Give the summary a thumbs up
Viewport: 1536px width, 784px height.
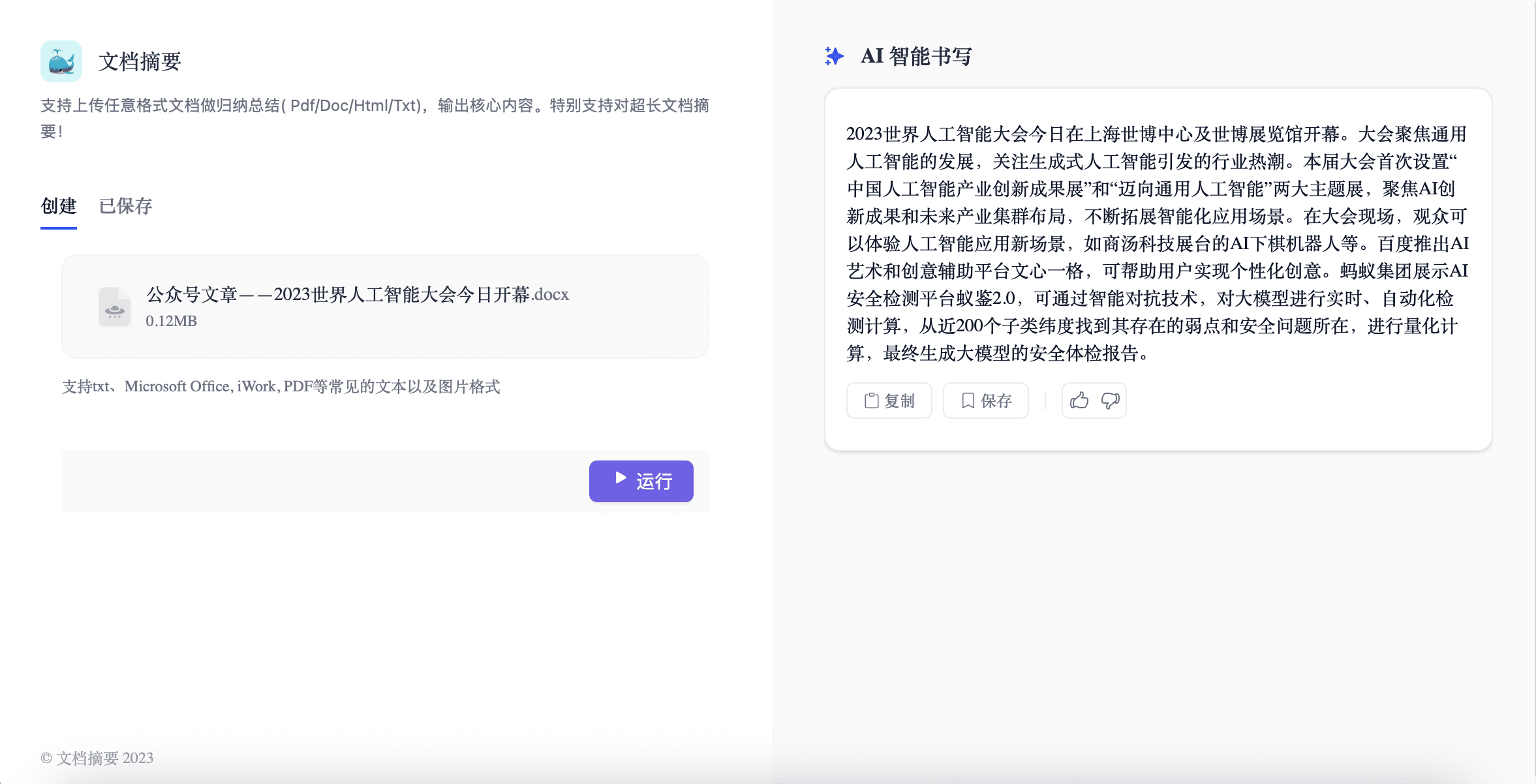coord(1079,400)
